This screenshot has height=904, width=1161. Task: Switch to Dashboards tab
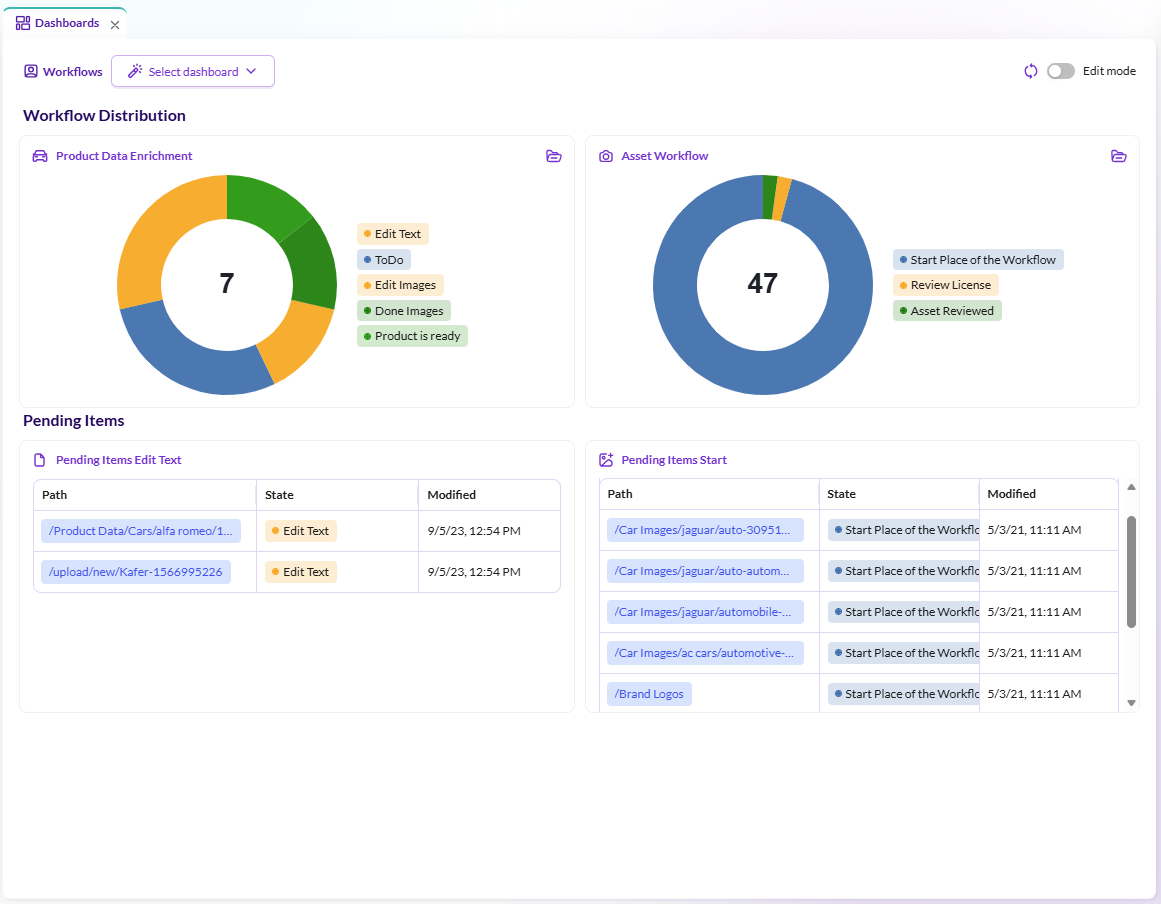(67, 23)
